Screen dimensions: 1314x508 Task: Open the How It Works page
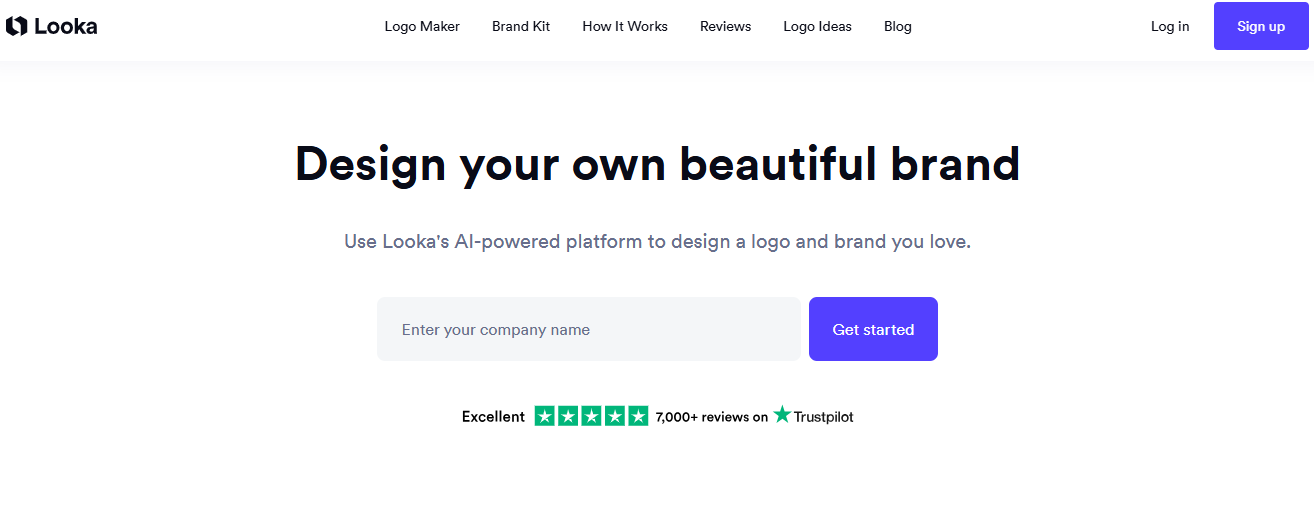point(625,27)
